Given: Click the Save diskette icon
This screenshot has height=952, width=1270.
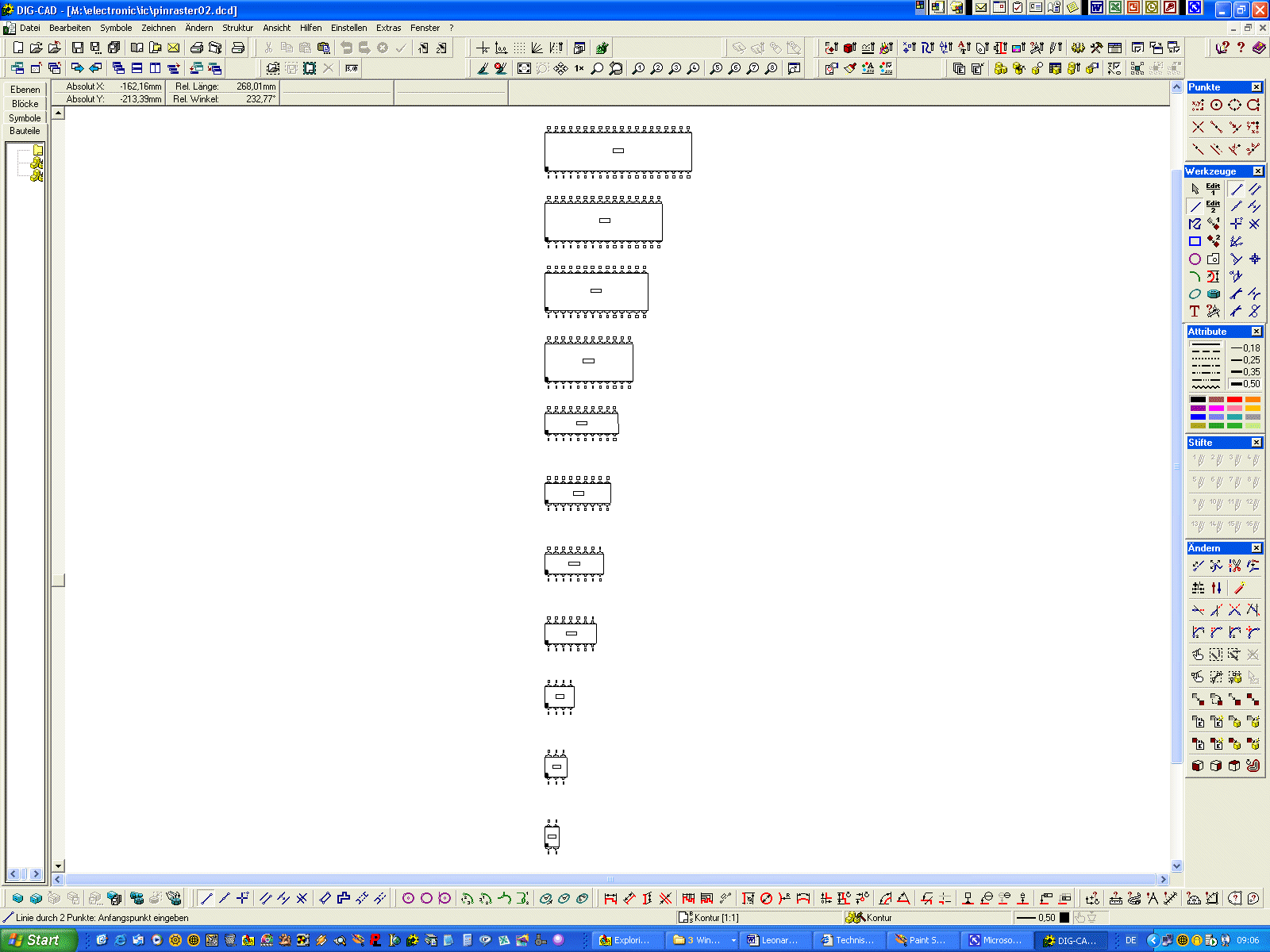Looking at the screenshot, I should [x=78, y=48].
